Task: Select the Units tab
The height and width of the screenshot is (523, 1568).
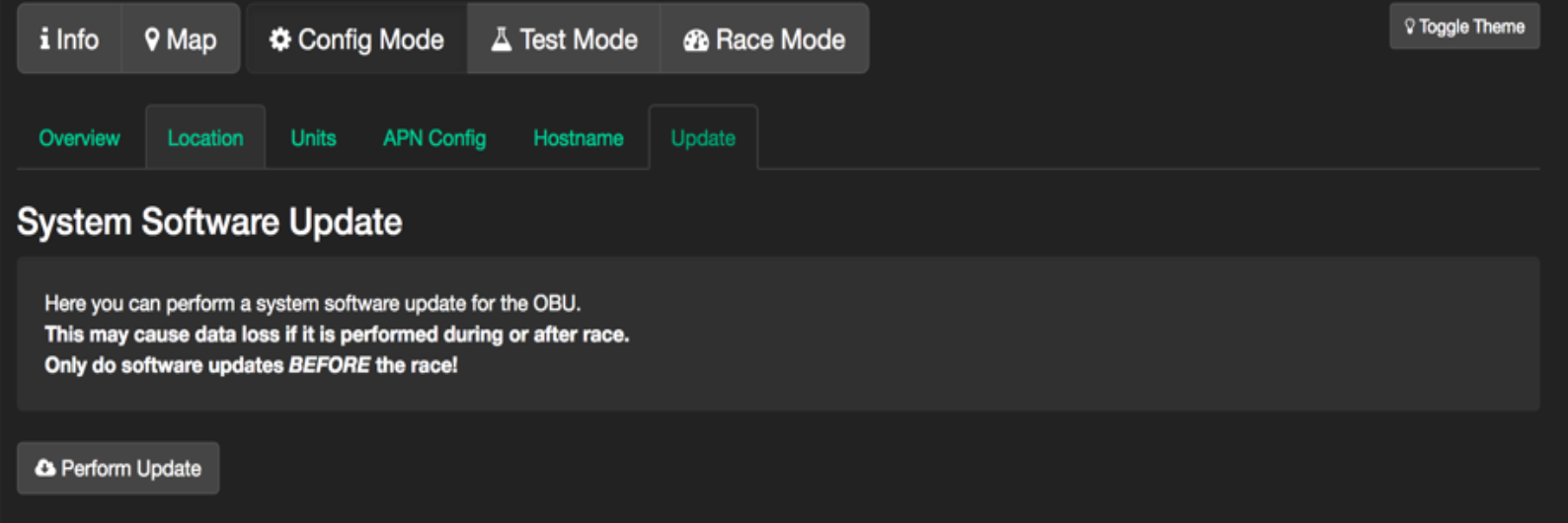Action: click(313, 138)
